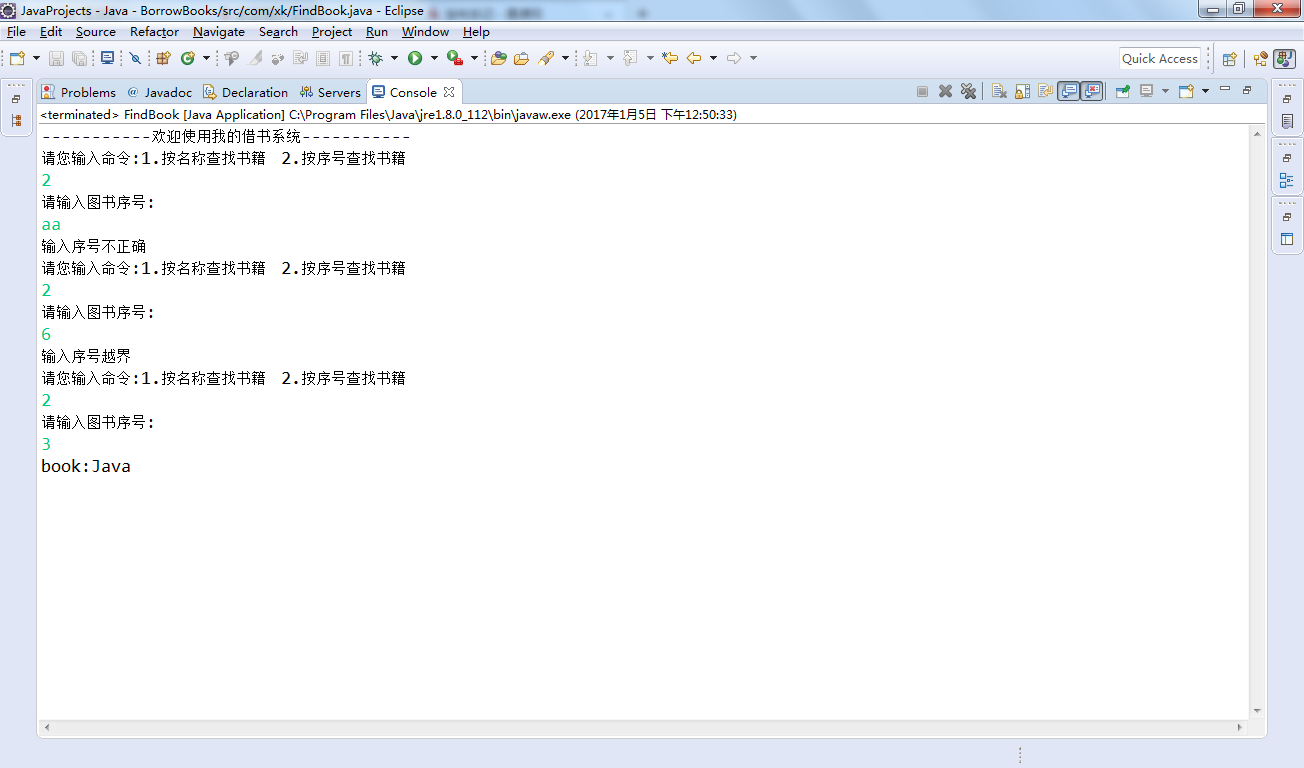Click the Open Console icon
Screen dimensions: 1304x768
(1187, 91)
